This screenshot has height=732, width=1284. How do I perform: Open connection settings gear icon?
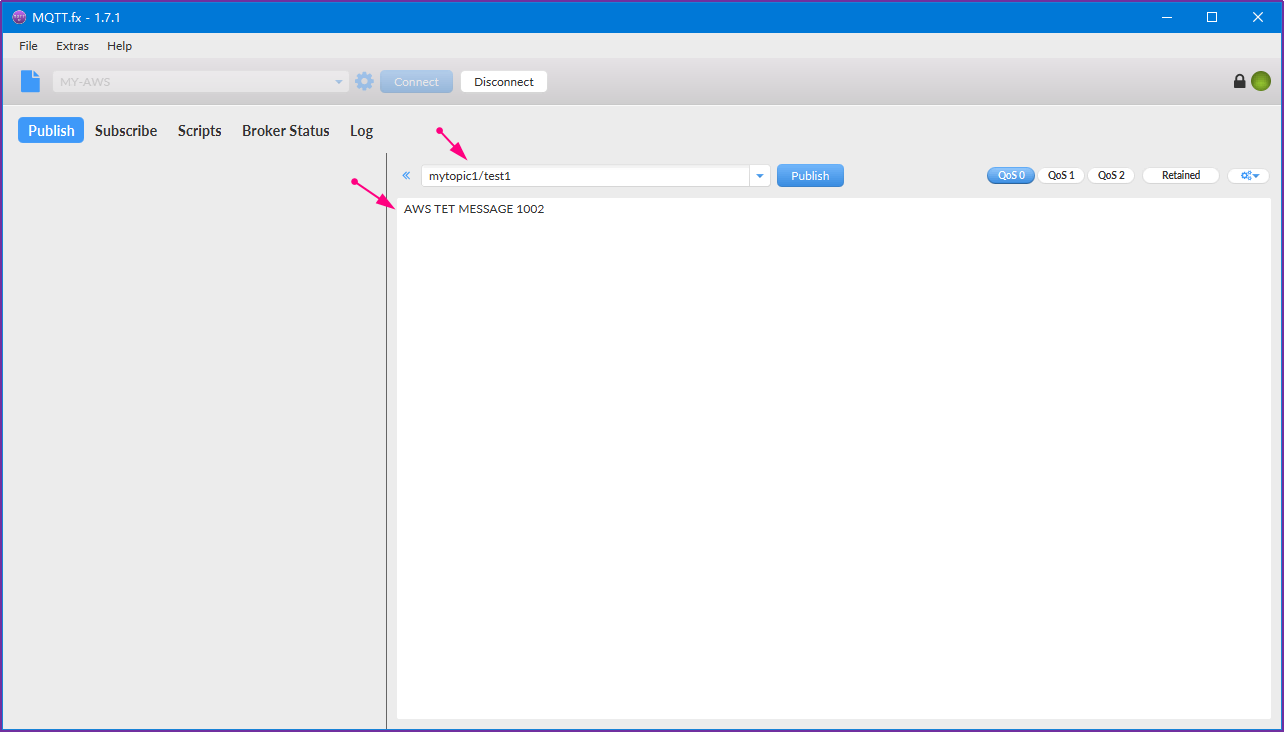[364, 82]
